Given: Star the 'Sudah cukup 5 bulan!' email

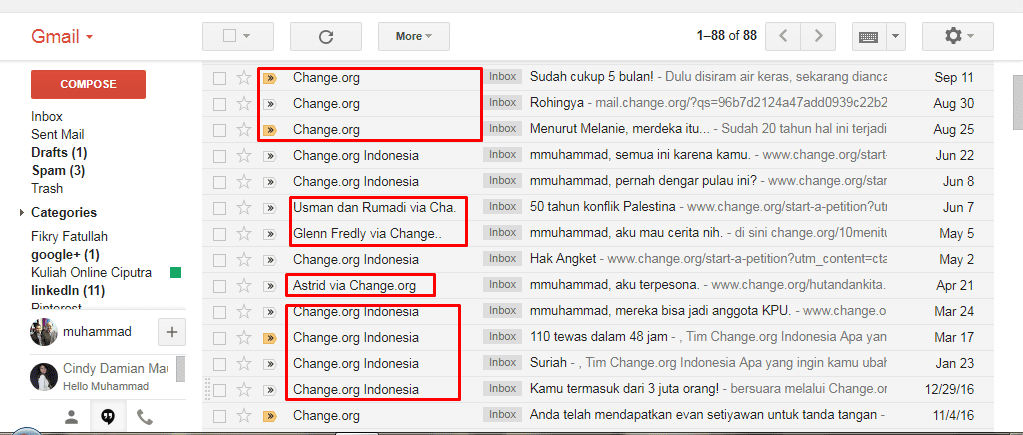Looking at the screenshot, I should point(243,78).
